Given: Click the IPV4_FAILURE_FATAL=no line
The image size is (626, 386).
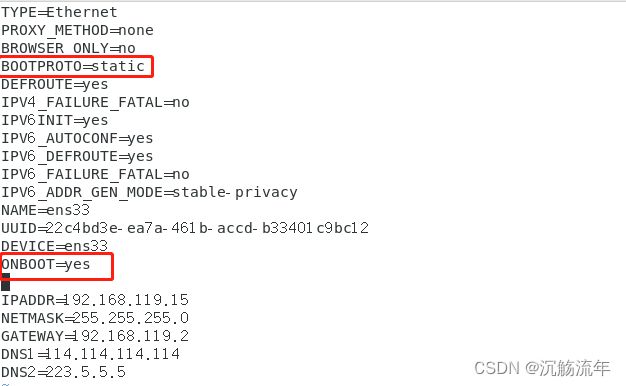Looking at the screenshot, I should (95, 102).
